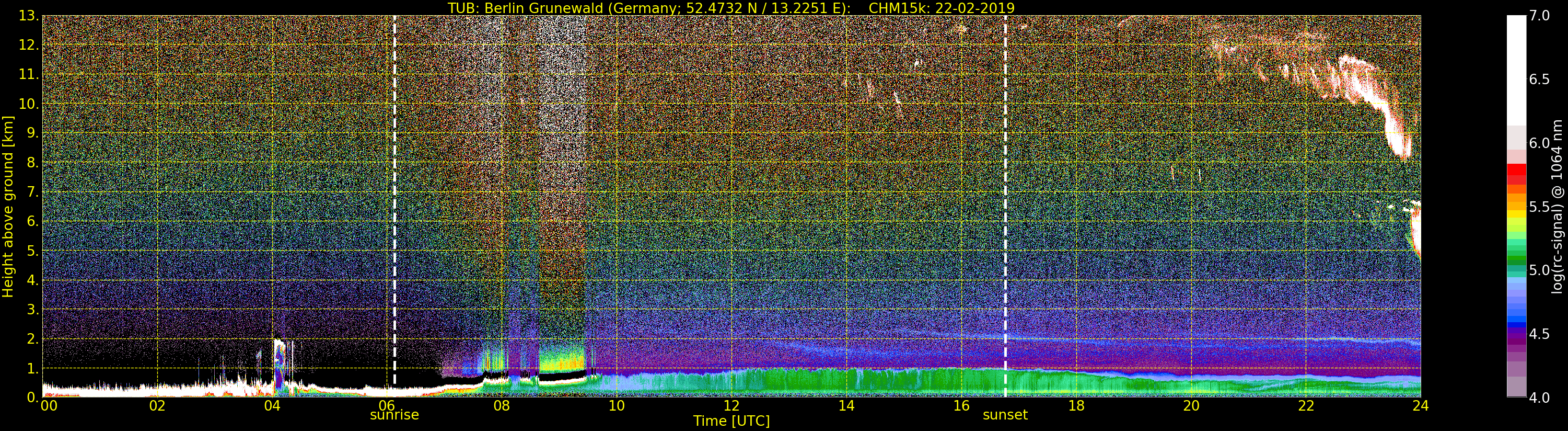Click the colorbar value '7.0'
Image resolution: width=1568 pixels, height=431 pixels.
tap(1539, 16)
